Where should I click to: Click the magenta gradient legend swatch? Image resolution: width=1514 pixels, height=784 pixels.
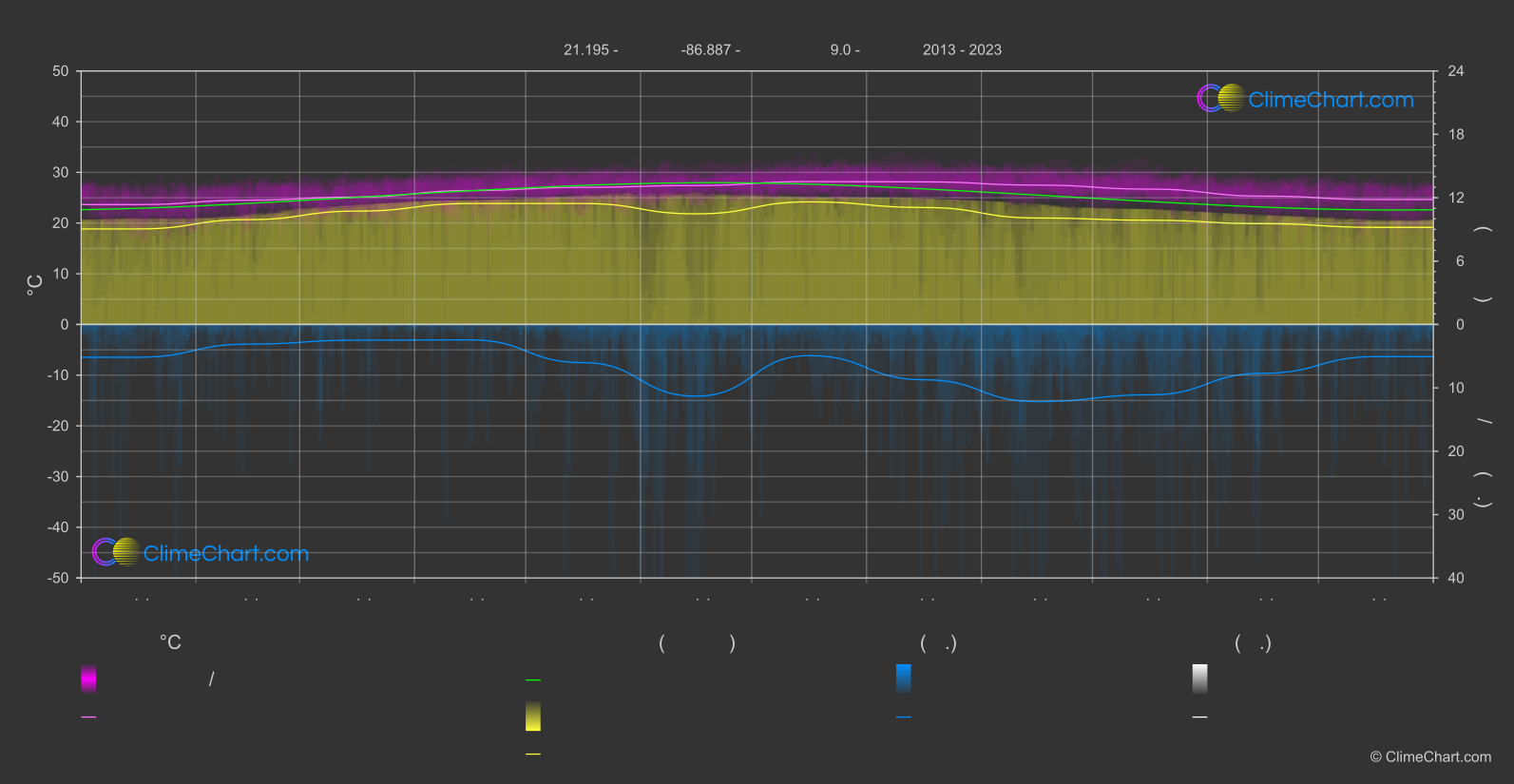88,679
